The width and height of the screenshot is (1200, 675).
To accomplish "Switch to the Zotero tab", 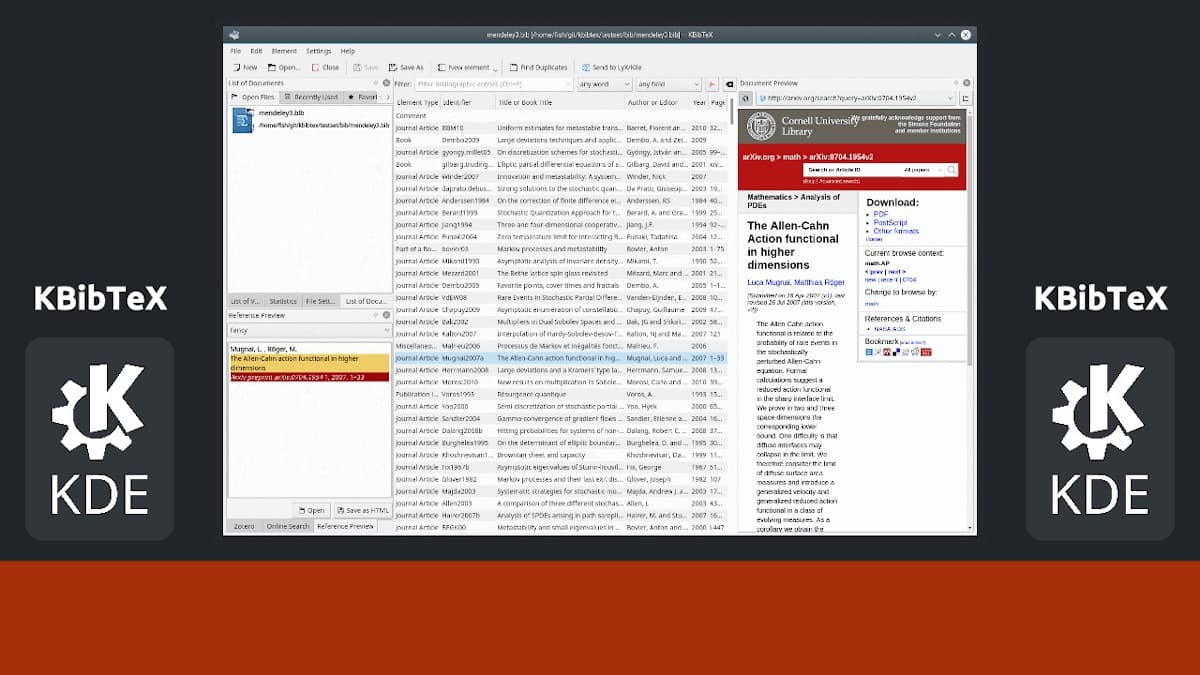I will pos(244,526).
